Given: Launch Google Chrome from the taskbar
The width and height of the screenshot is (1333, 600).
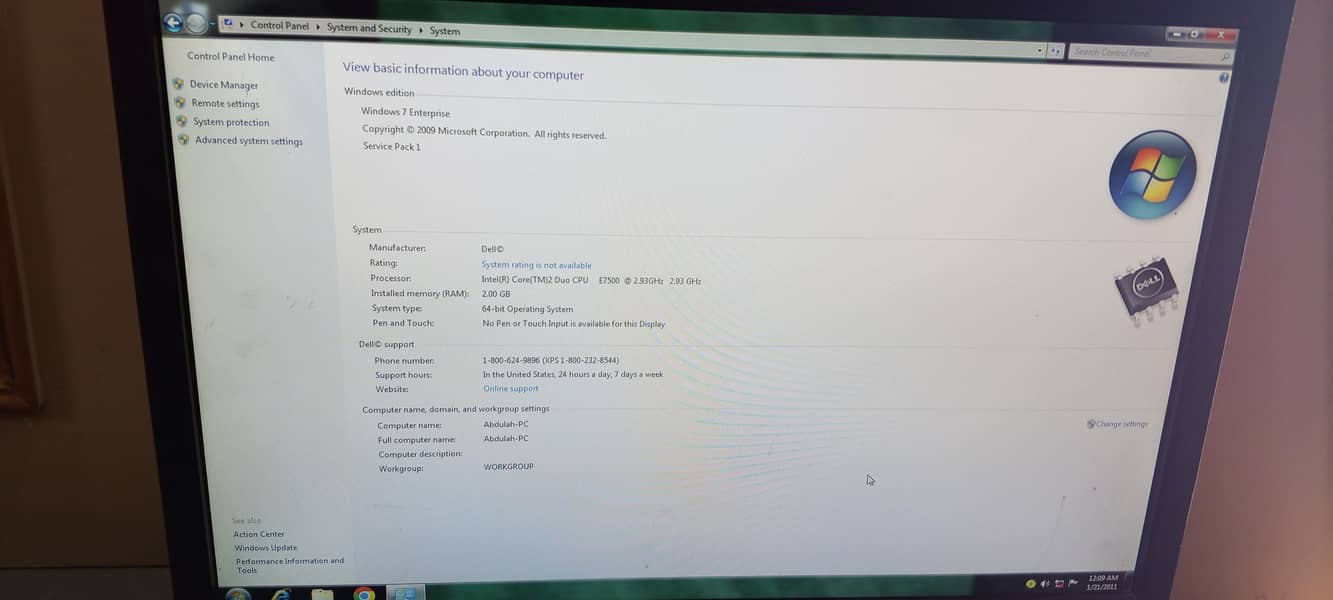Looking at the screenshot, I should (364, 594).
